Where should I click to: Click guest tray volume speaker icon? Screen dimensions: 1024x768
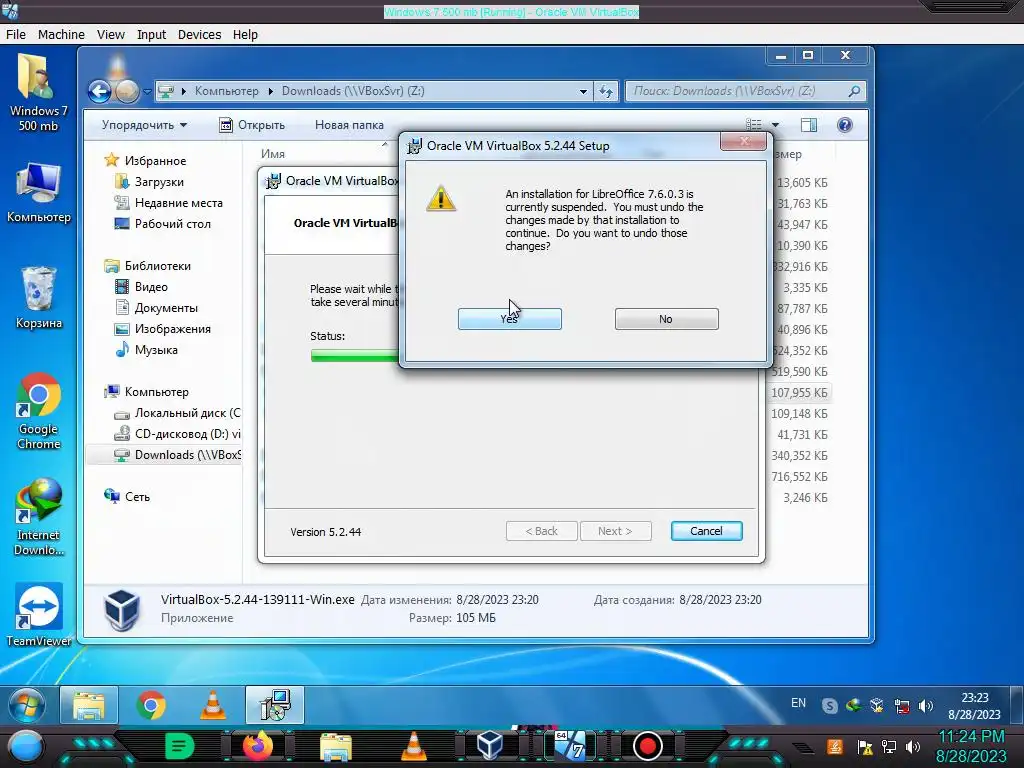click(925, 706)
